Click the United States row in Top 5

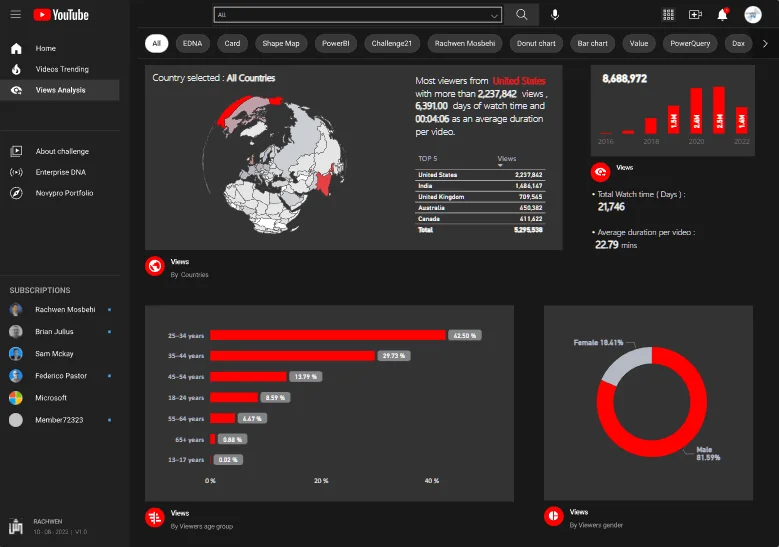480,175
